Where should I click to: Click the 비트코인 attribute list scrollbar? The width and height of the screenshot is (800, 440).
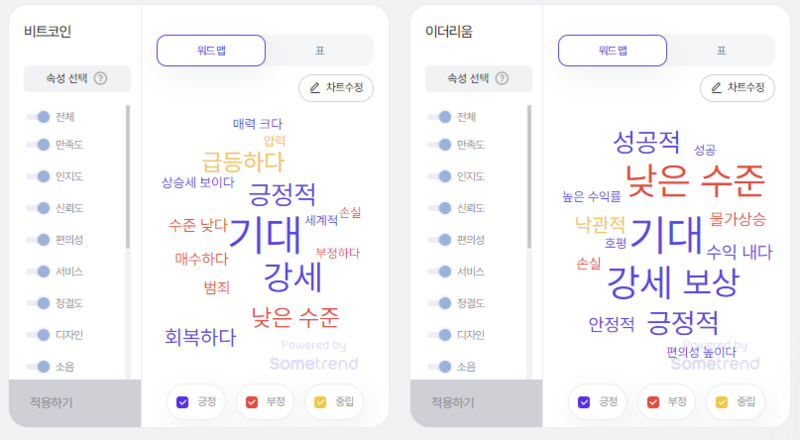pyautogui.click(x=128, y=177)
